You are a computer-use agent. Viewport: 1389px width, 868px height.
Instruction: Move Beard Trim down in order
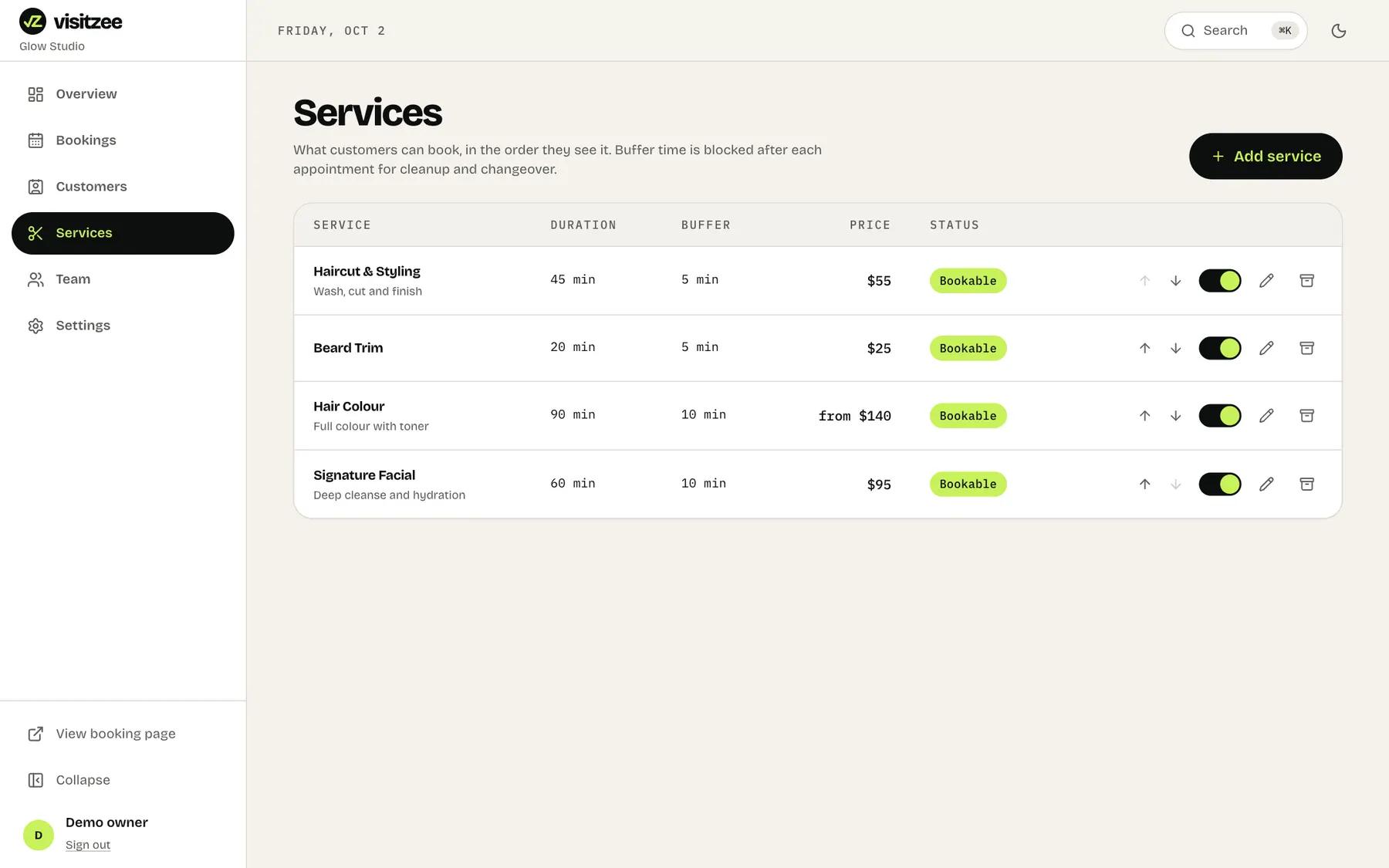tap(1175, 348)
